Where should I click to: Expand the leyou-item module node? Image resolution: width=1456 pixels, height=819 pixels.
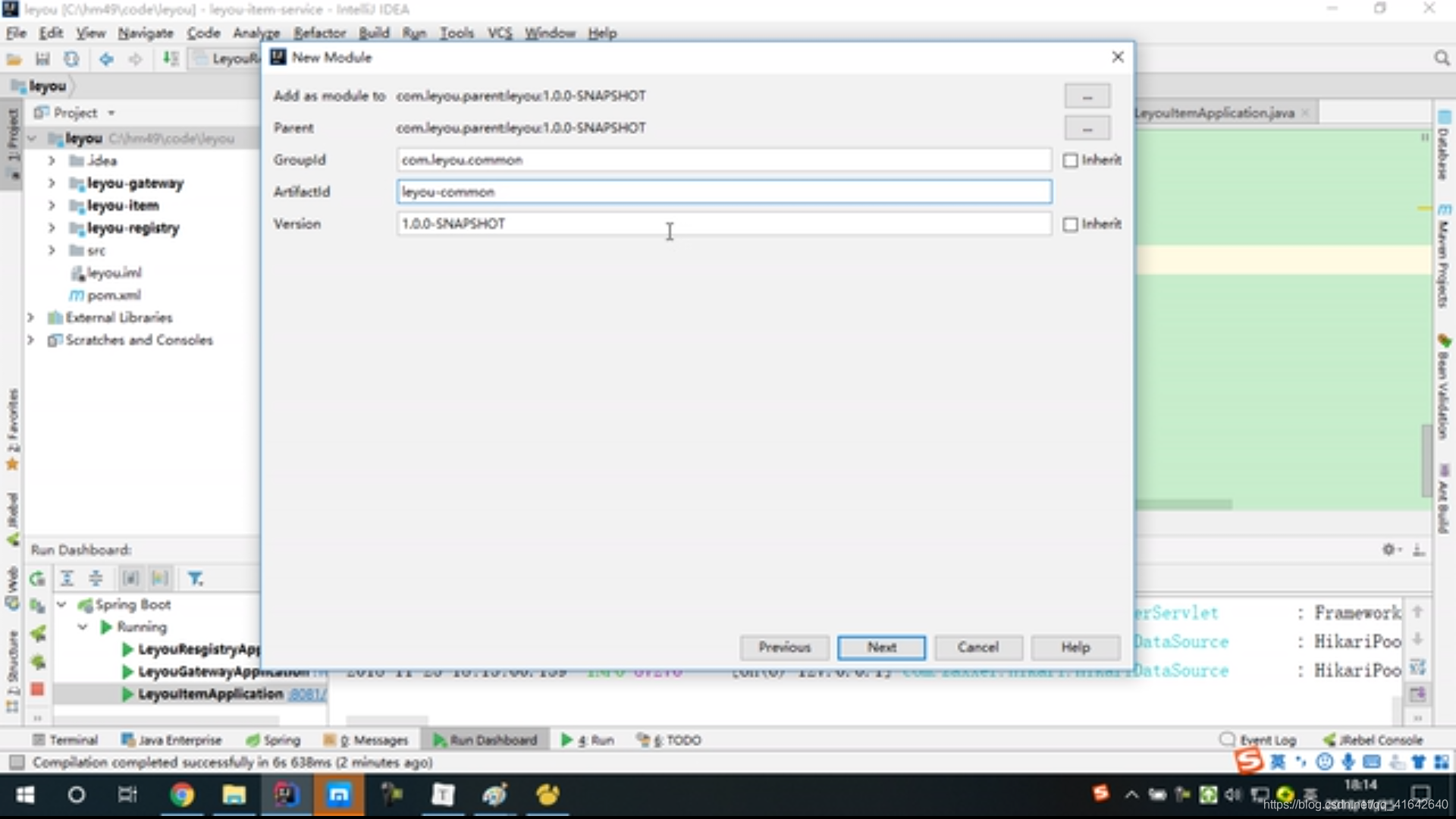pos(52,206)
